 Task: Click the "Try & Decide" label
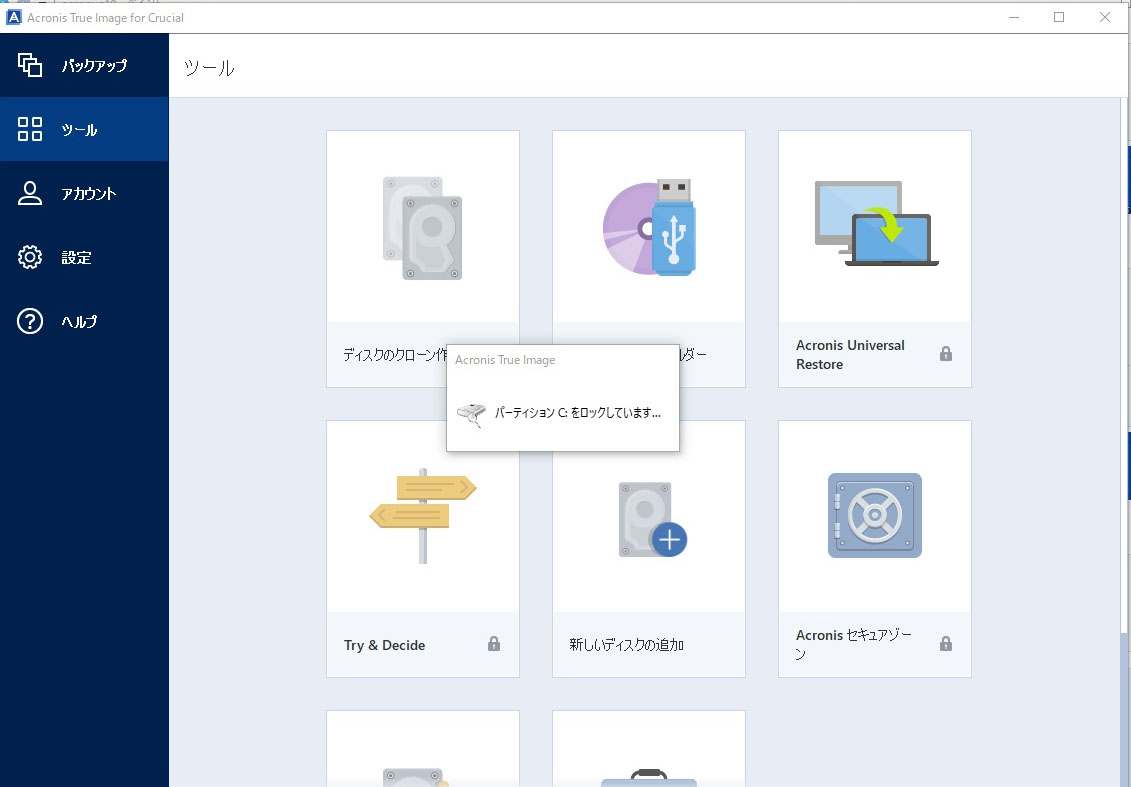(384, 645)
